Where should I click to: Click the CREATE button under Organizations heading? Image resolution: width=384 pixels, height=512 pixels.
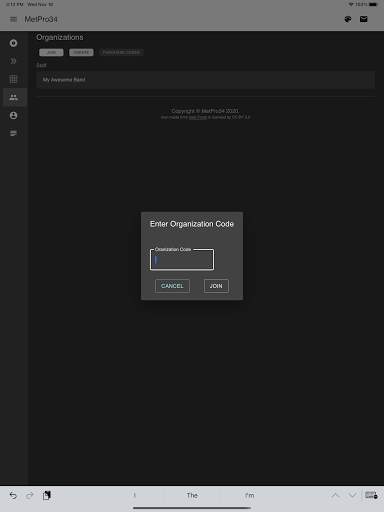[x=81, y=52]
